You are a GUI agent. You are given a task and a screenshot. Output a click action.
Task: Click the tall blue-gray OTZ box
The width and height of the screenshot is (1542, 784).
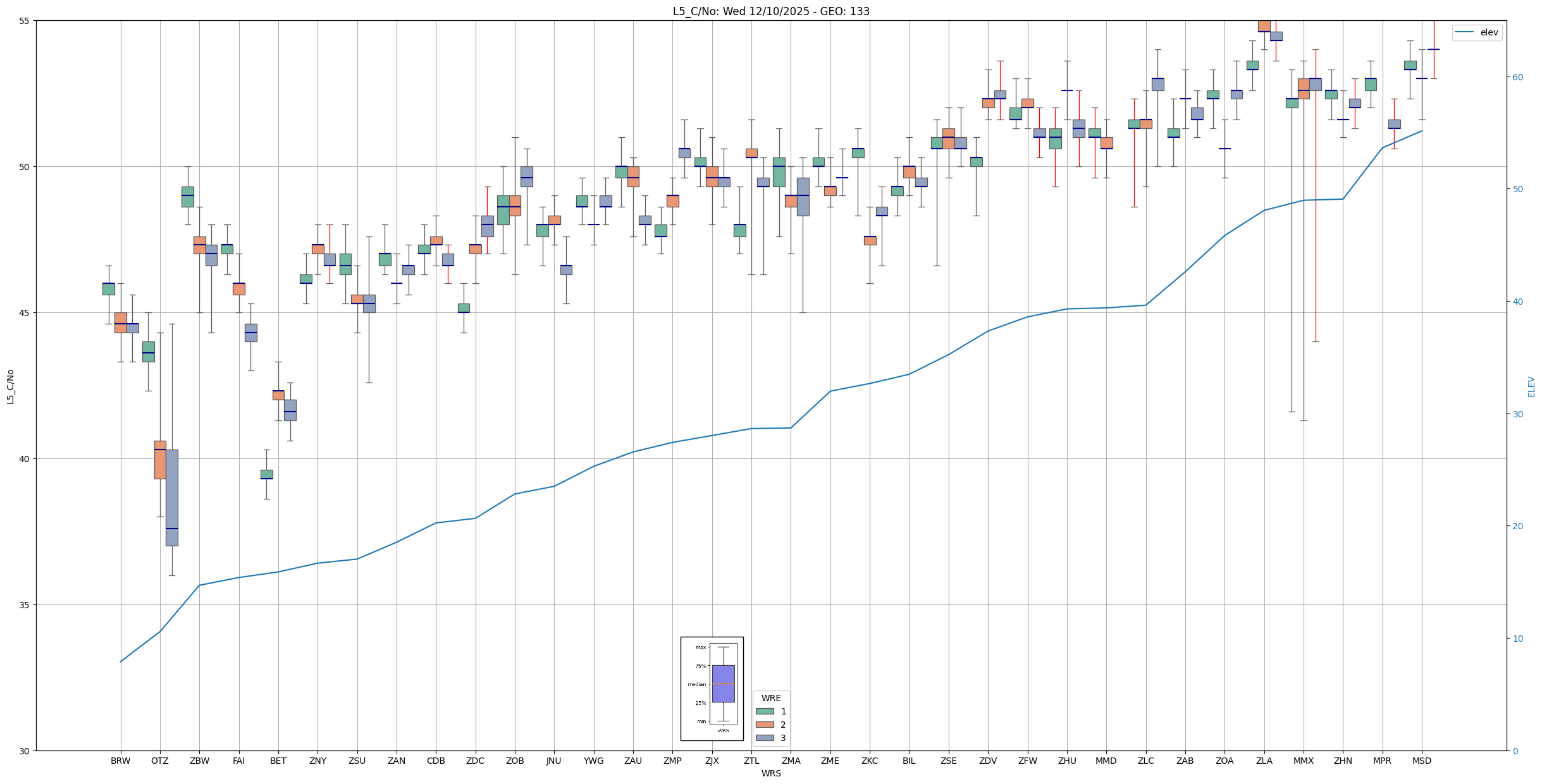click(x=171, y=498)
